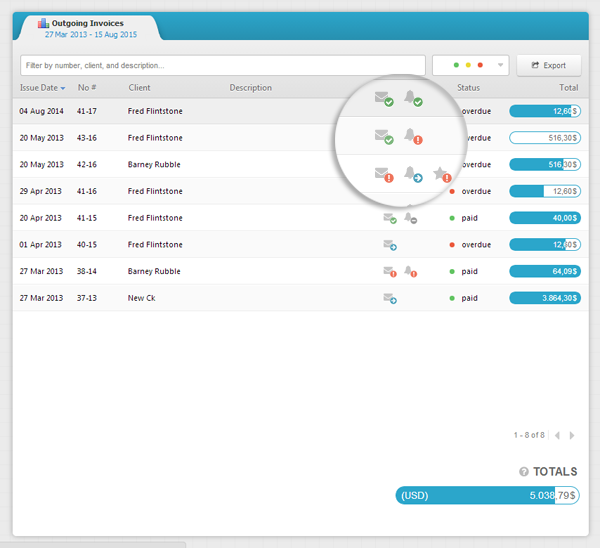Click envelope alert icon in invoice 38-14 row

point(389,271)
